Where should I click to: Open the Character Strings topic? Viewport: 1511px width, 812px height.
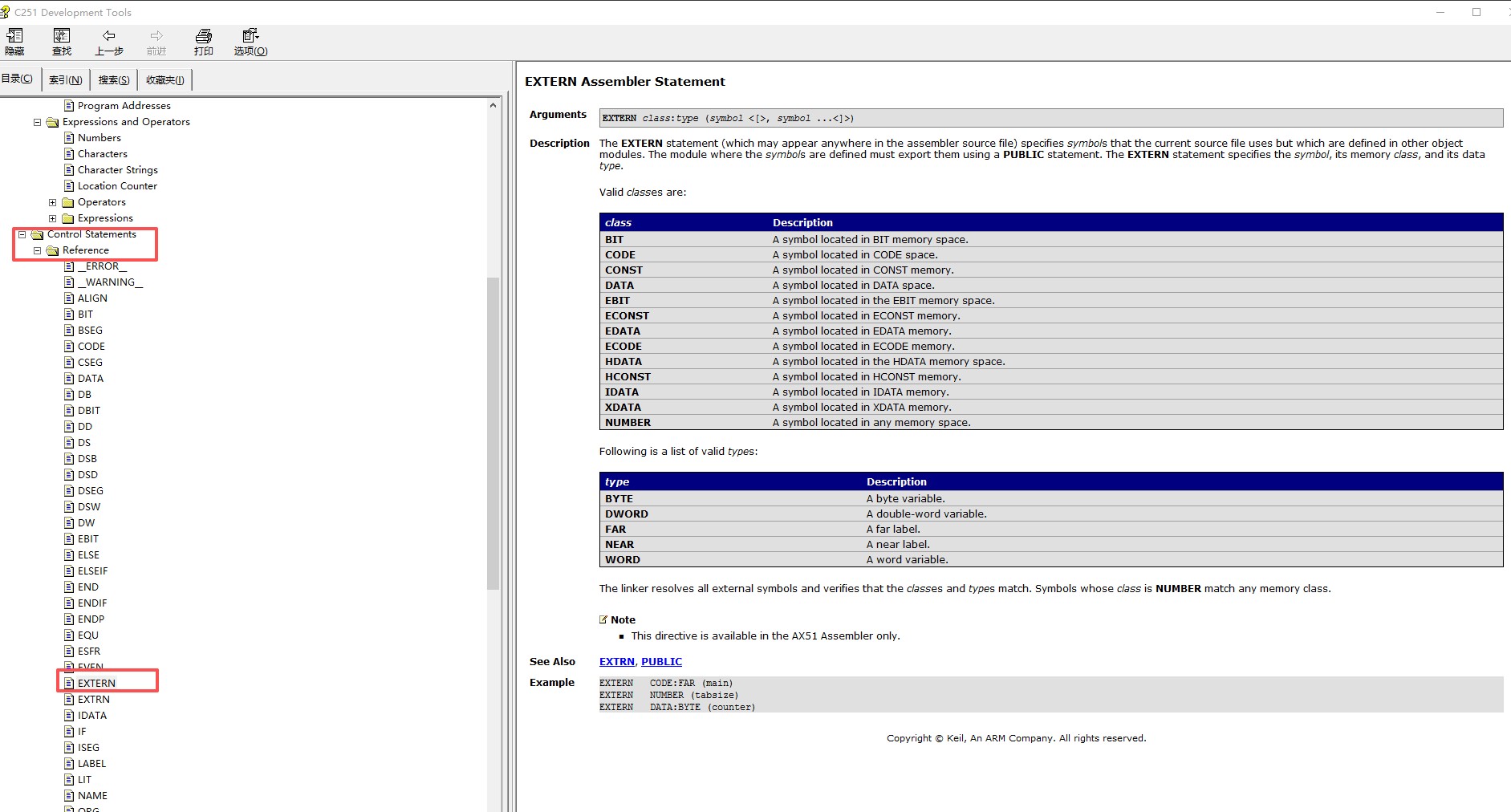point(118,170)
